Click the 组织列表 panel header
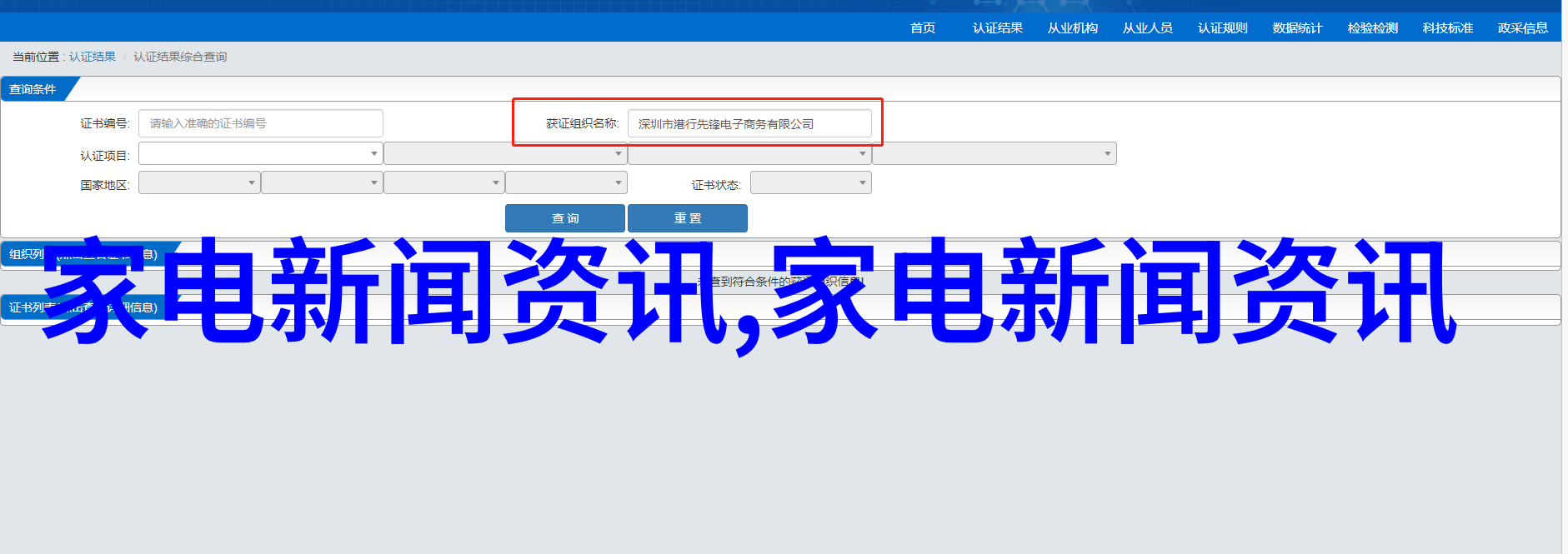1568x554 pixels. tap(25, 254)
